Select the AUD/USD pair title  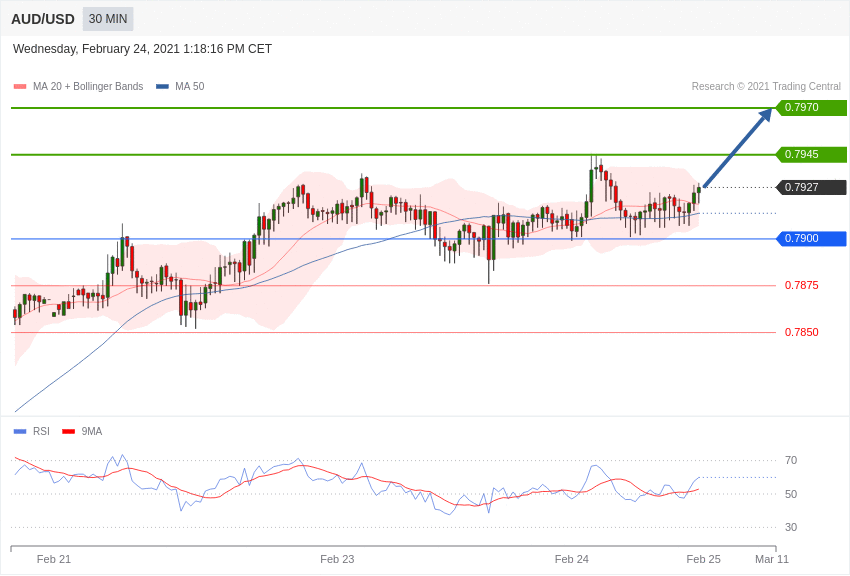coord(43,20)
